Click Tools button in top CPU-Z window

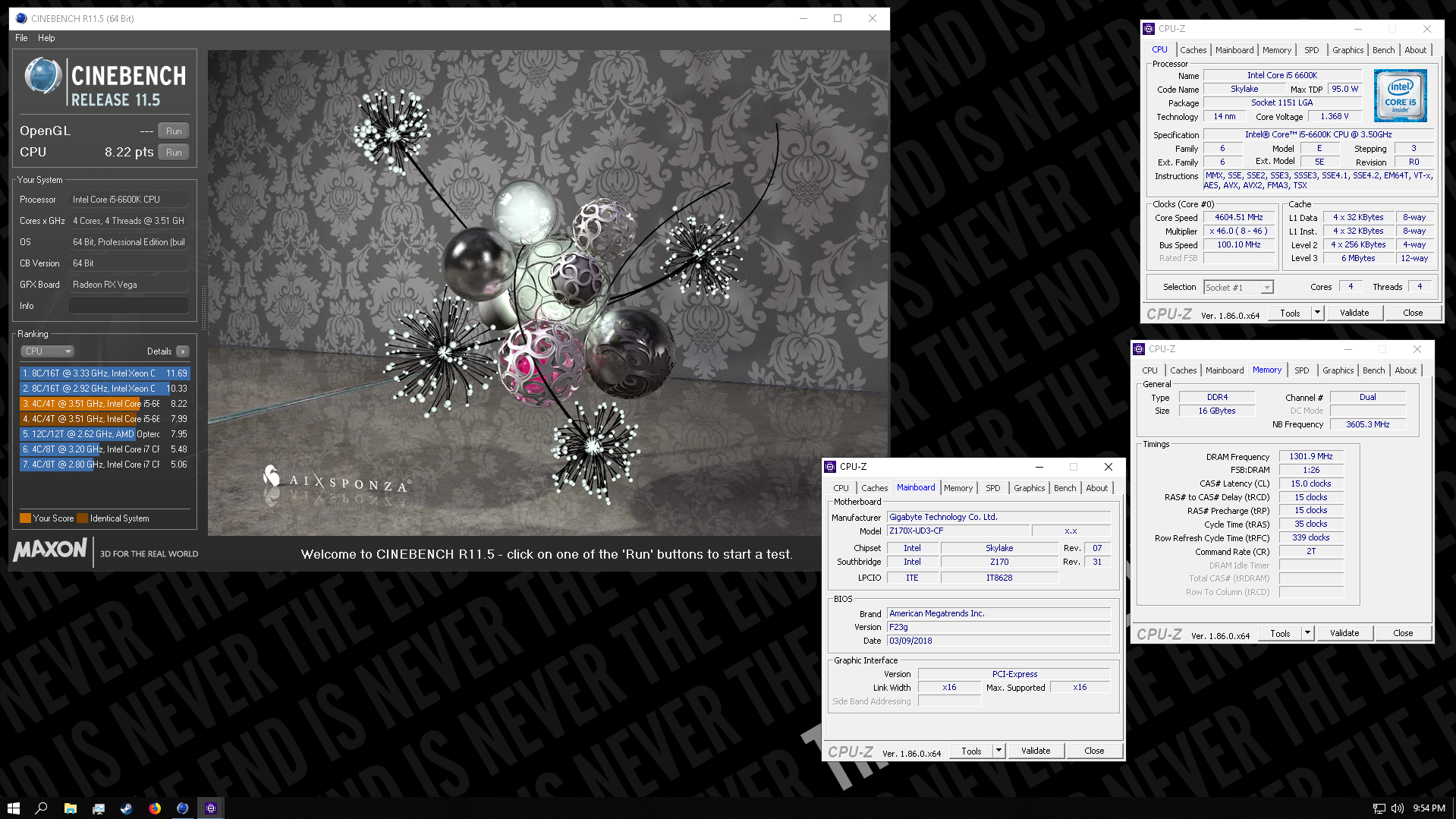[1290, 313]
